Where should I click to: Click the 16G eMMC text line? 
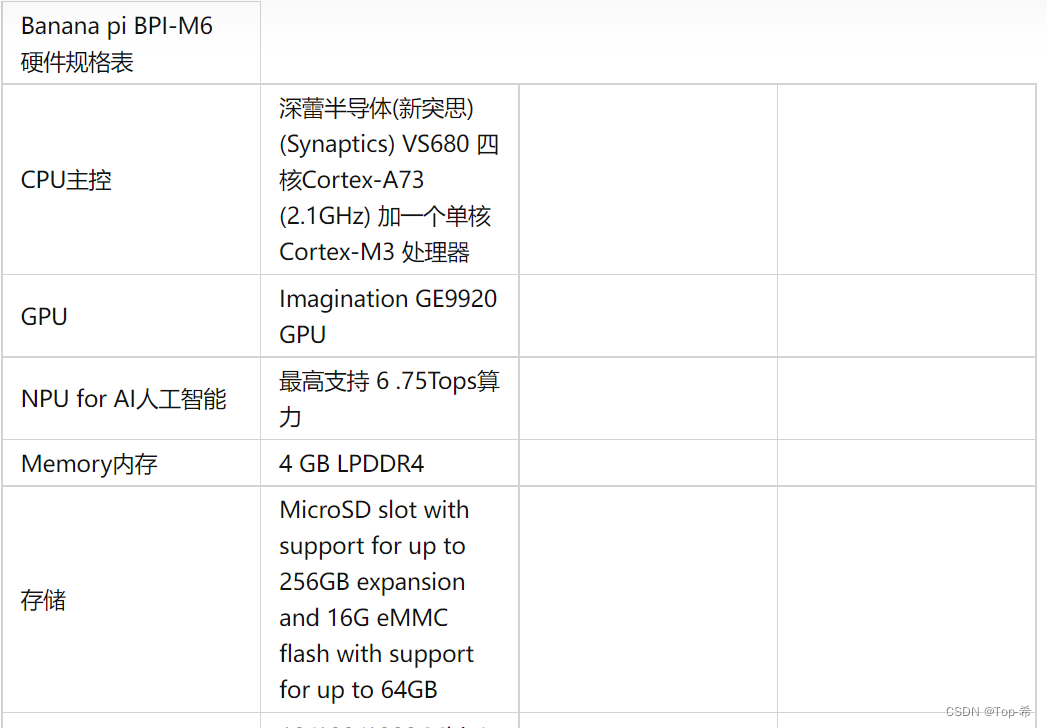point(363,618)
